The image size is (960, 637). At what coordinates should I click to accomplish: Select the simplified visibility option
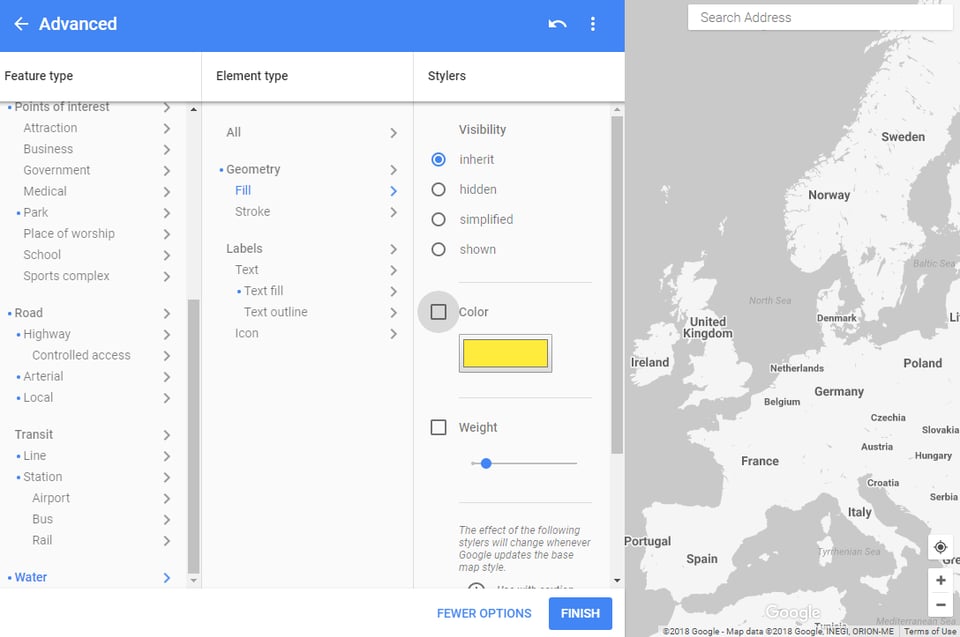(x=438, y=219)
